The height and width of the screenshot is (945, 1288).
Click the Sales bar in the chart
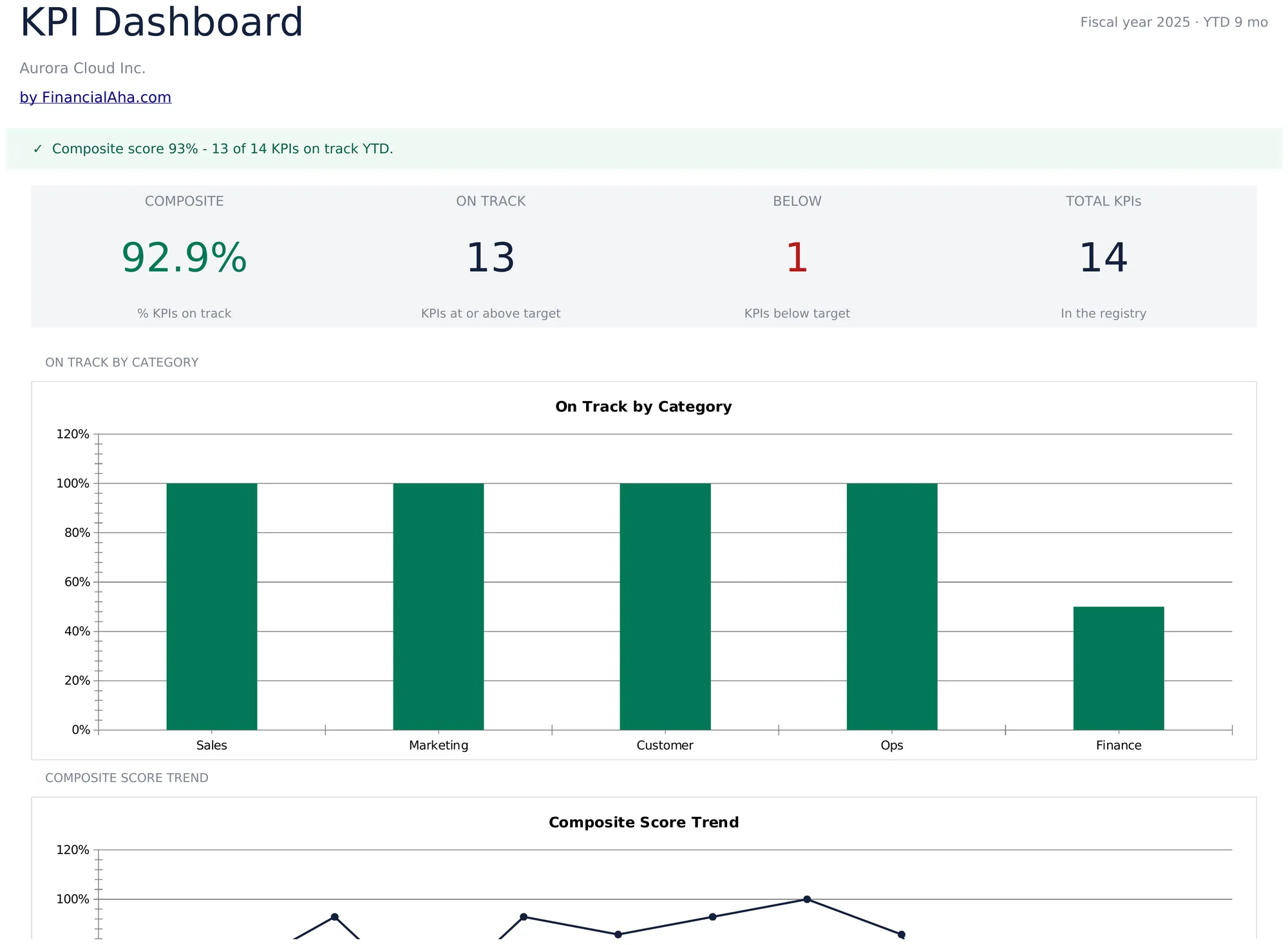(x=212, y=606)
